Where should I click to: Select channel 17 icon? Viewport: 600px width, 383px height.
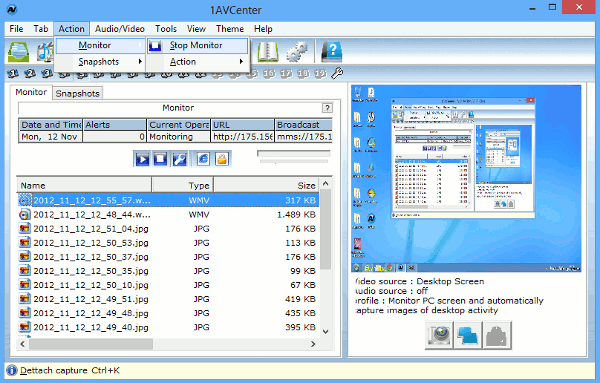[285, 73]
